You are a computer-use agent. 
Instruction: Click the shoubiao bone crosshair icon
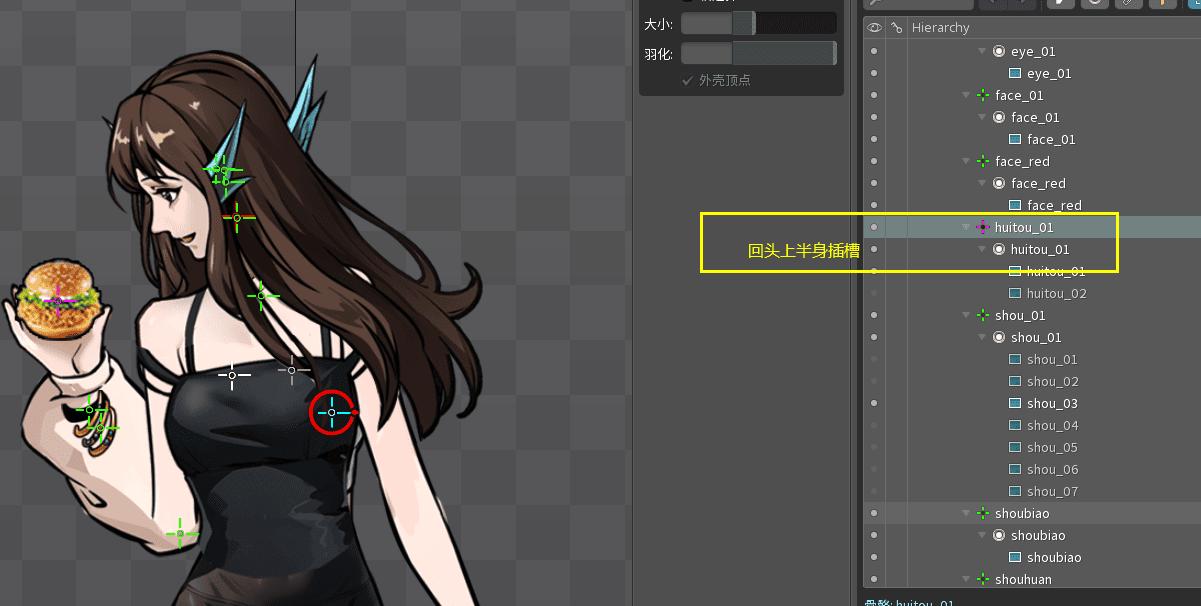pos(983,514)
